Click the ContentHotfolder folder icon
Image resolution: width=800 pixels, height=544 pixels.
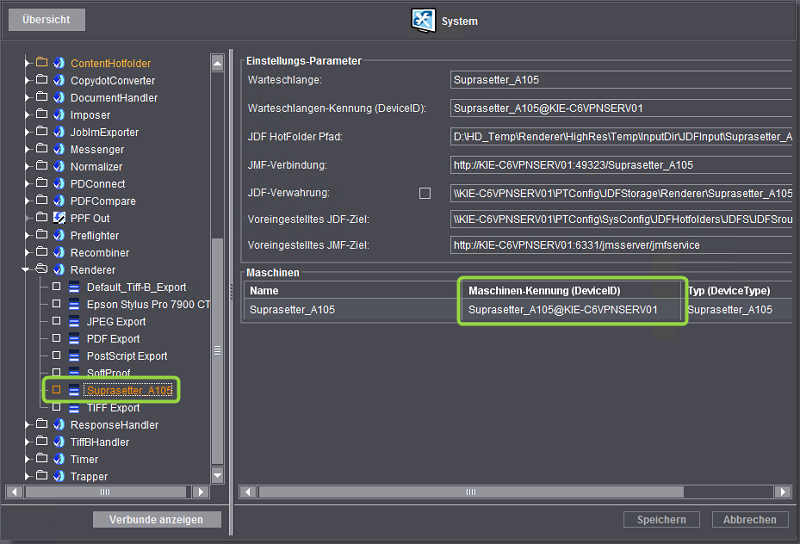click(x=42, y=63)
